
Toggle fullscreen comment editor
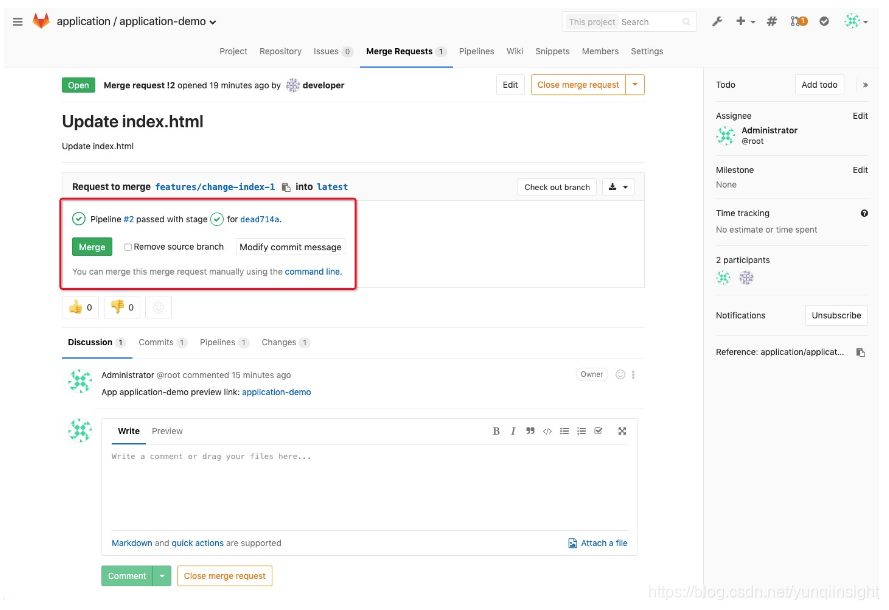point(622,431)
